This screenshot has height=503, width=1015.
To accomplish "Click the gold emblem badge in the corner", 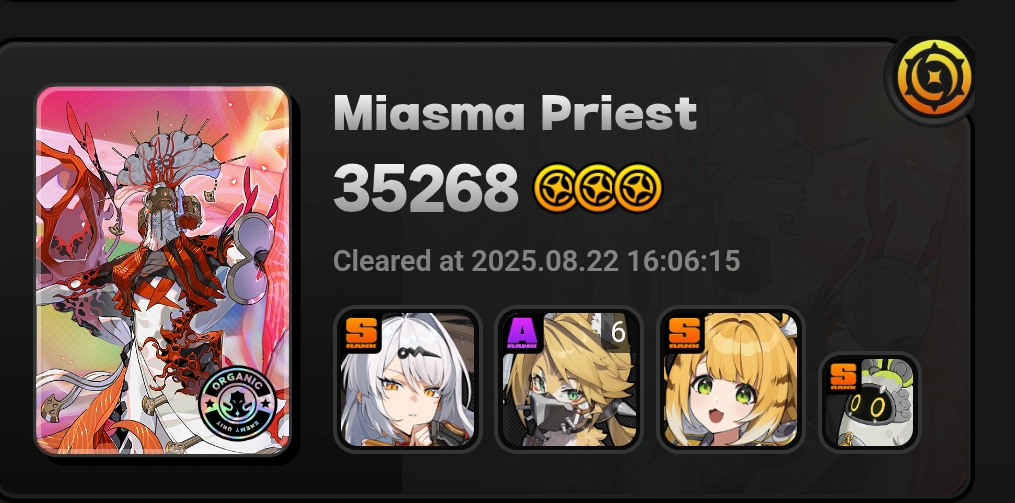I will [933, 78].
